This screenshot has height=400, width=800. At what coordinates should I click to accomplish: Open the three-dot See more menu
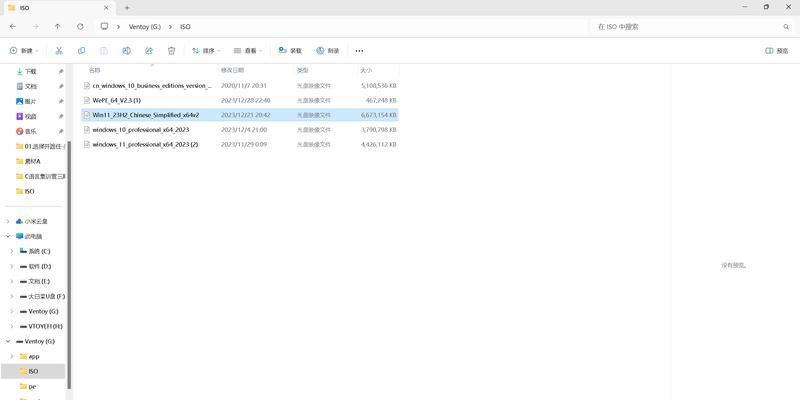click(x=359, y=51)
